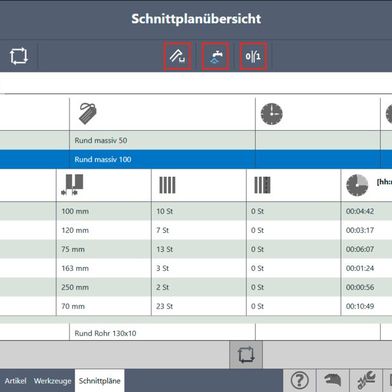The width and height of the screenshot is (392, 392).
Task: Click the cut length column icon
Action: point(72,184)
